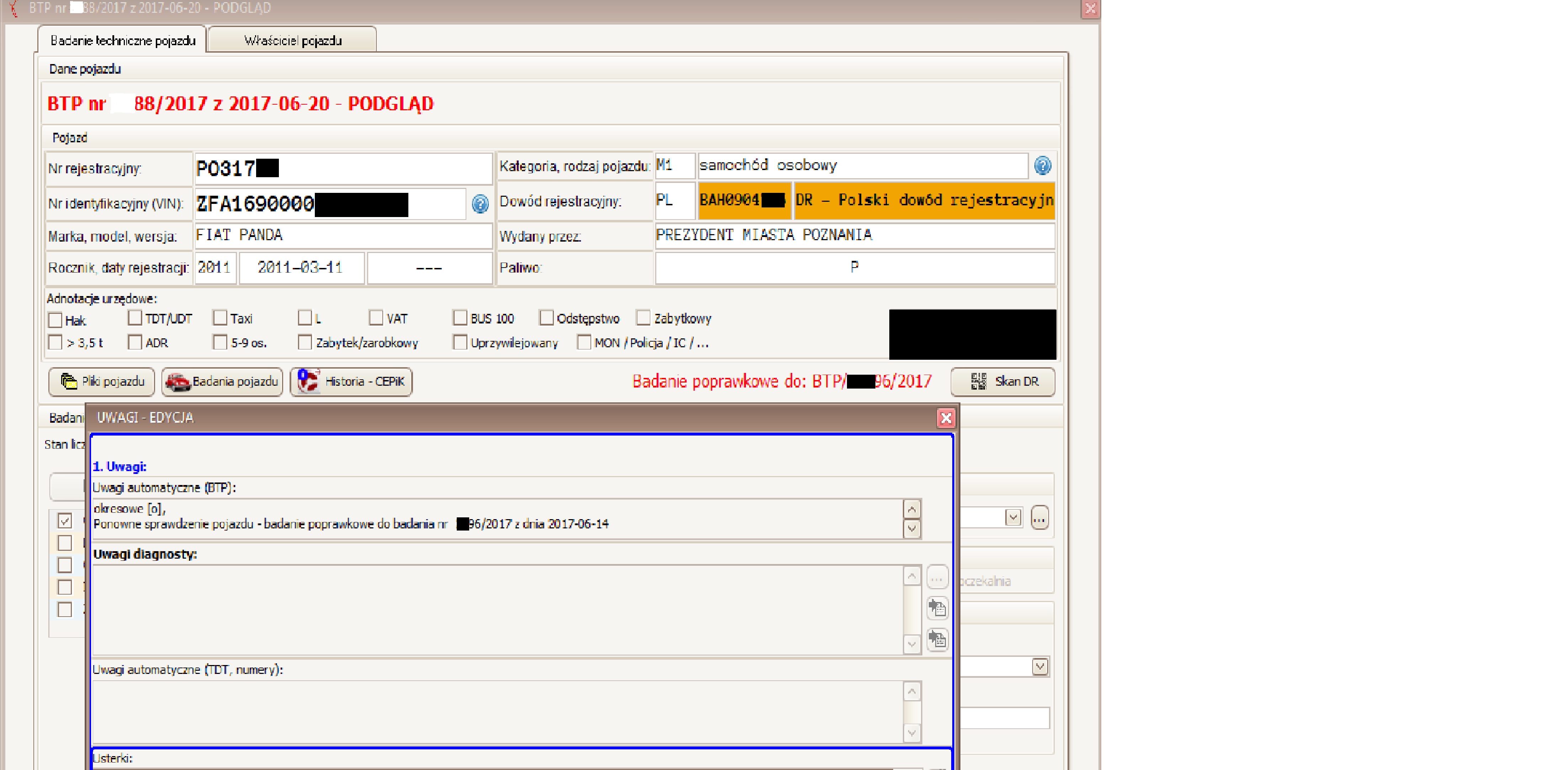Click the FIAT PANDA model field
Image resolution: width=1568 pixels, height=770 pixels.
coord(343,236)
